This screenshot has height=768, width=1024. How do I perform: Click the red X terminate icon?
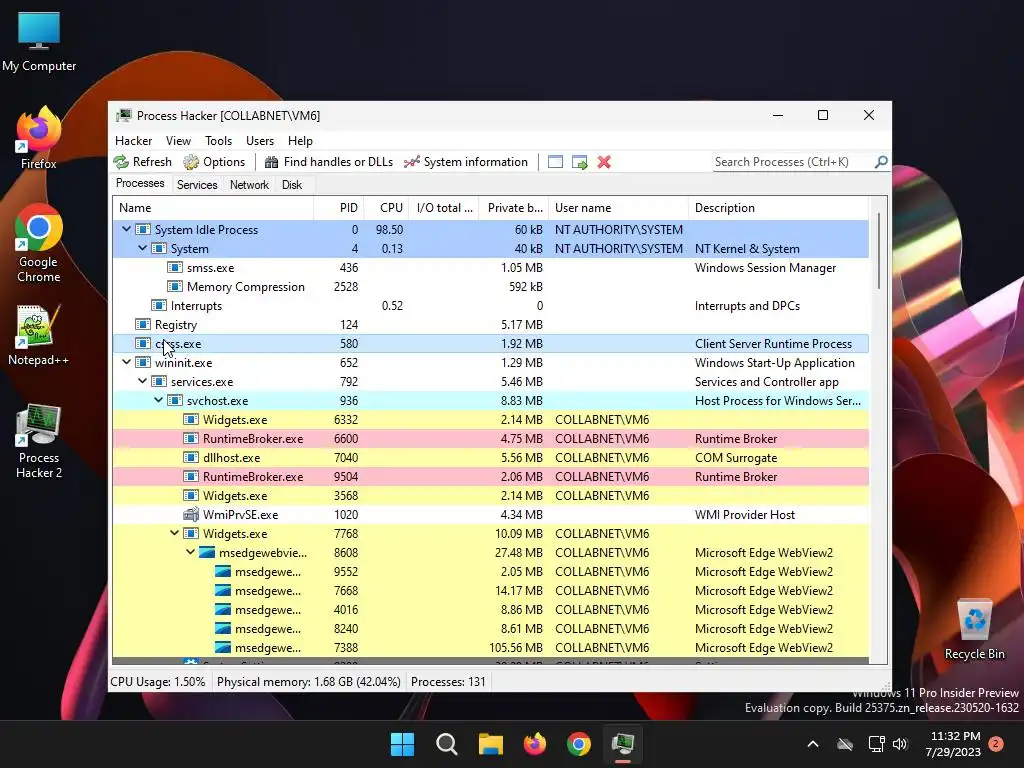coord(604,162)
